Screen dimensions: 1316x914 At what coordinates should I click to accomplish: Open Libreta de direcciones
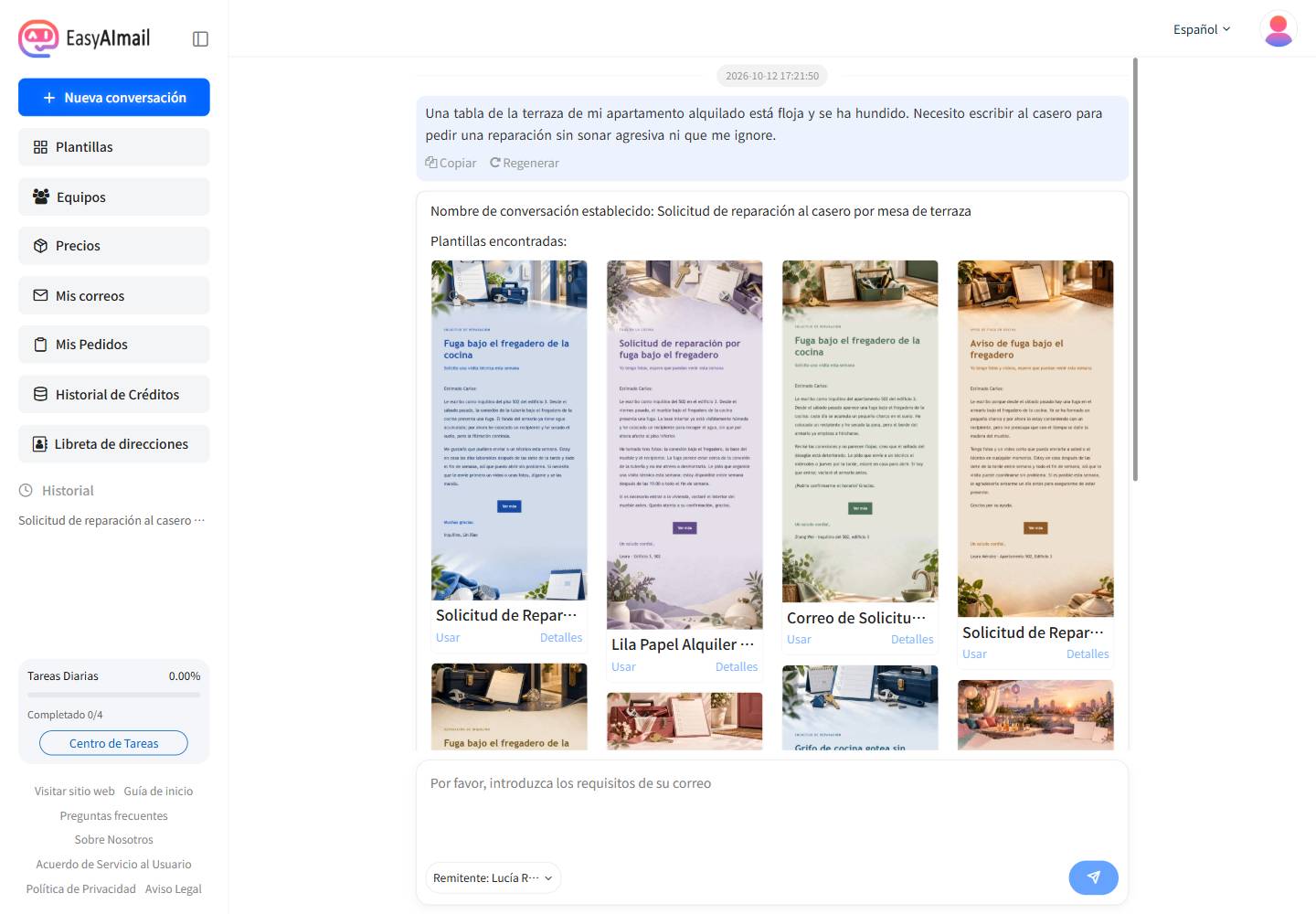(x=114, y=443)
